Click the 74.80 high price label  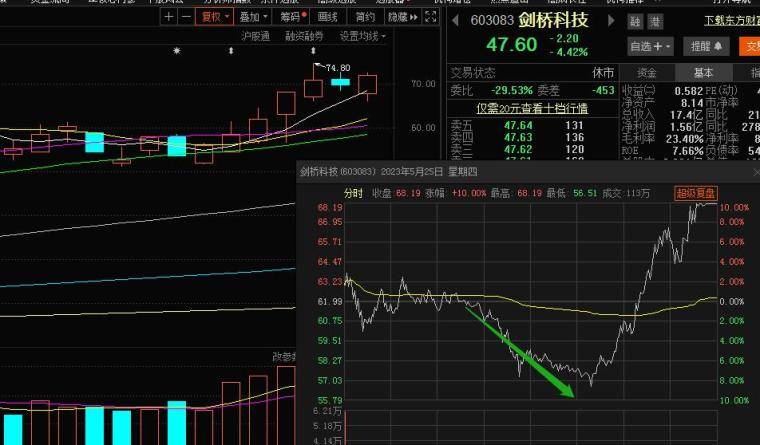coord(338,68)
